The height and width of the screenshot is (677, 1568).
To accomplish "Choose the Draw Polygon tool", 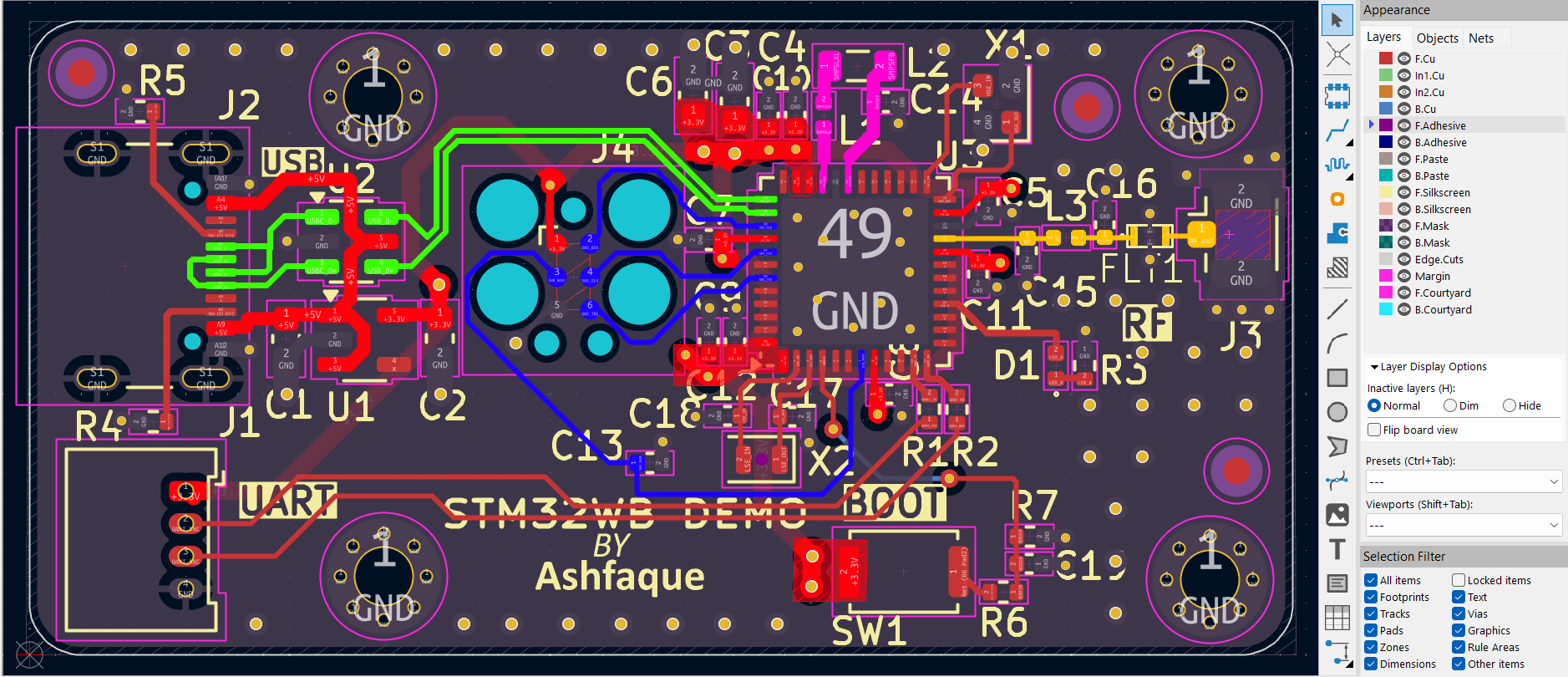I will coord(1337,446).
